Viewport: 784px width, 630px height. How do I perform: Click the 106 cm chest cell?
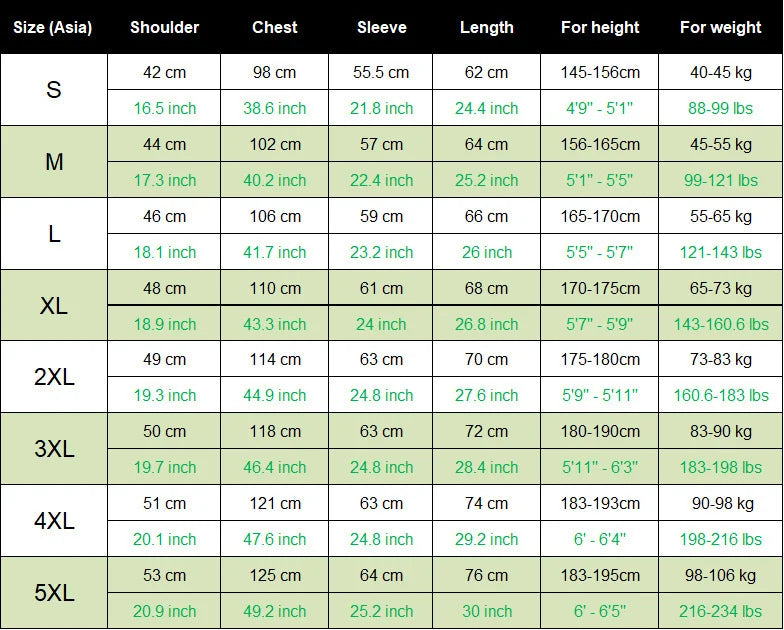point(274,216)
